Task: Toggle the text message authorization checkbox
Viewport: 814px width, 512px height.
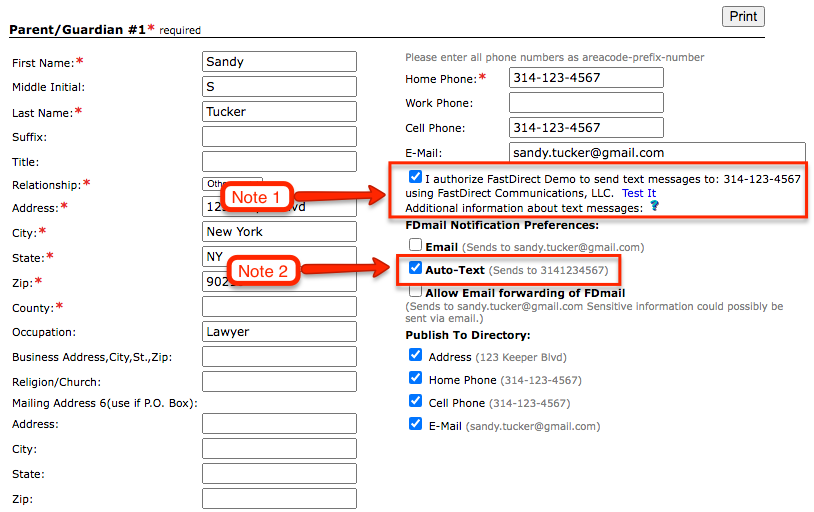Action: pos(415,177)
